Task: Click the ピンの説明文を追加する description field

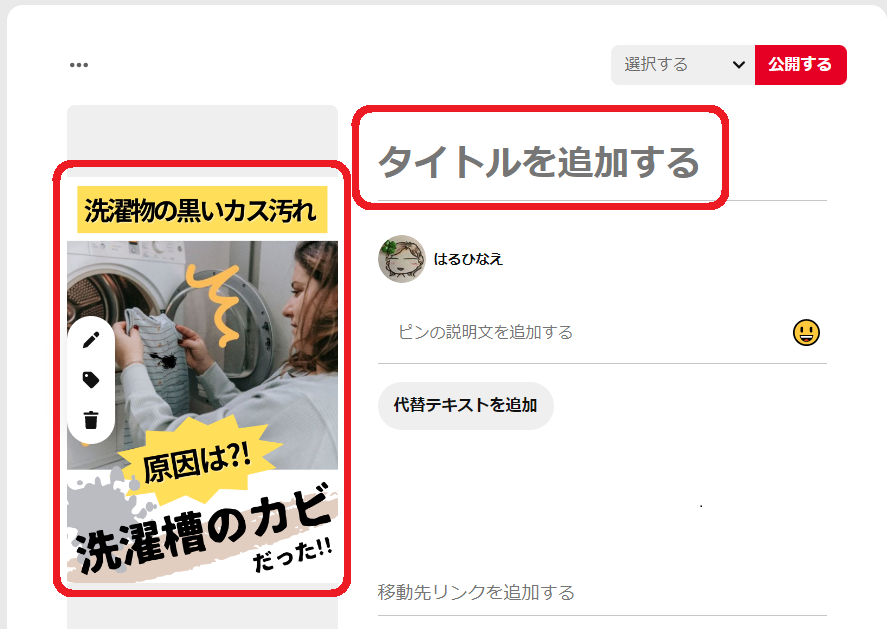Action: click(583, 332)
